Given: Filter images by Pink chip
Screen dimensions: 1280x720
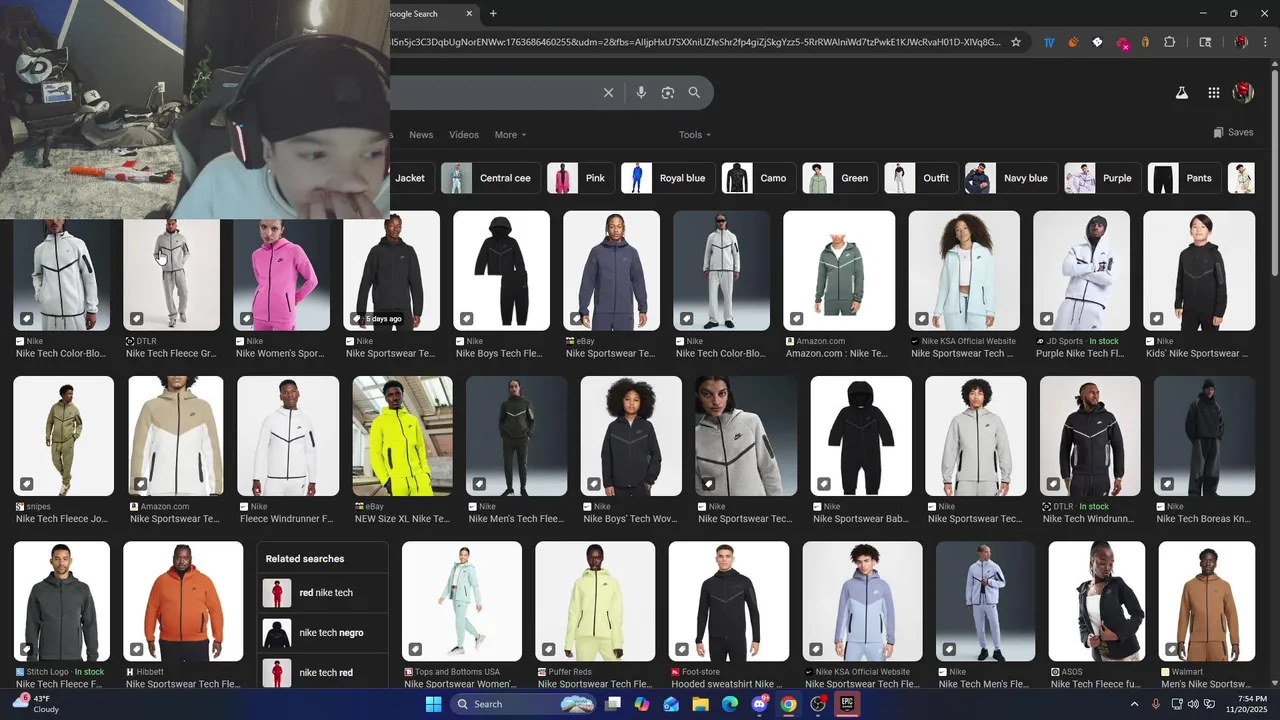Looking at the screenshot, I should coord(581,178).
